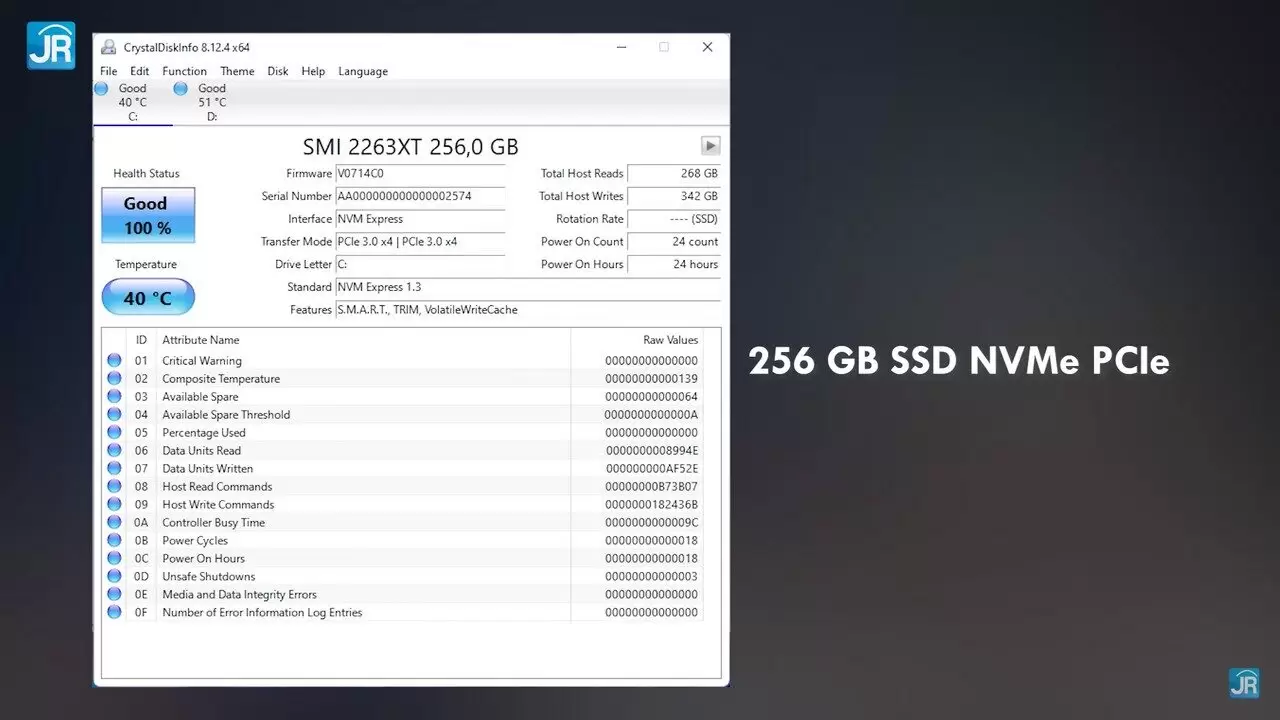Click the C: drive status orb
This screenshot has width=1280, height=720.
coord(101,89)
